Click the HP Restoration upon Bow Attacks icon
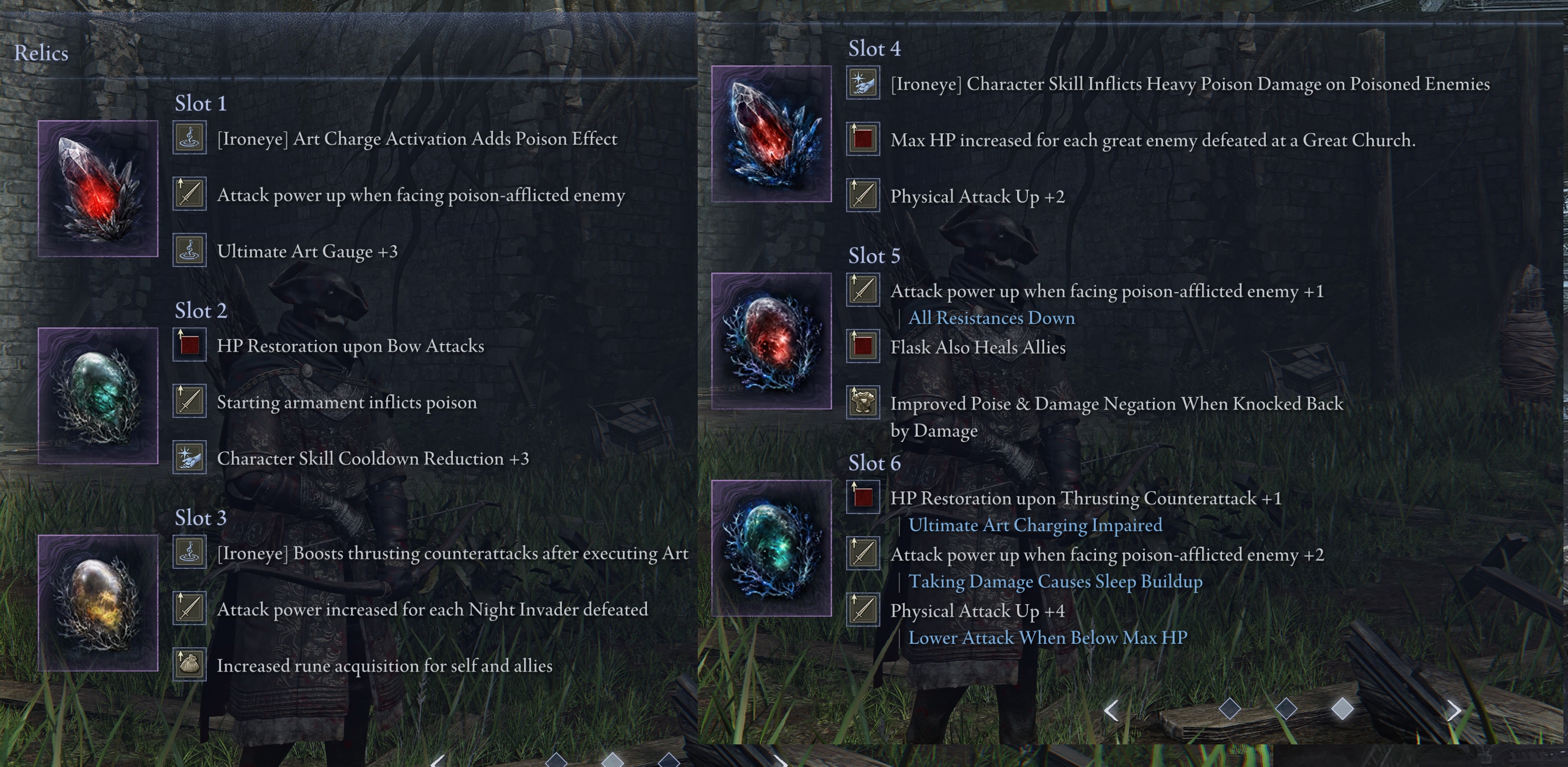This screenshot has height=767, width=1568. 189,345
